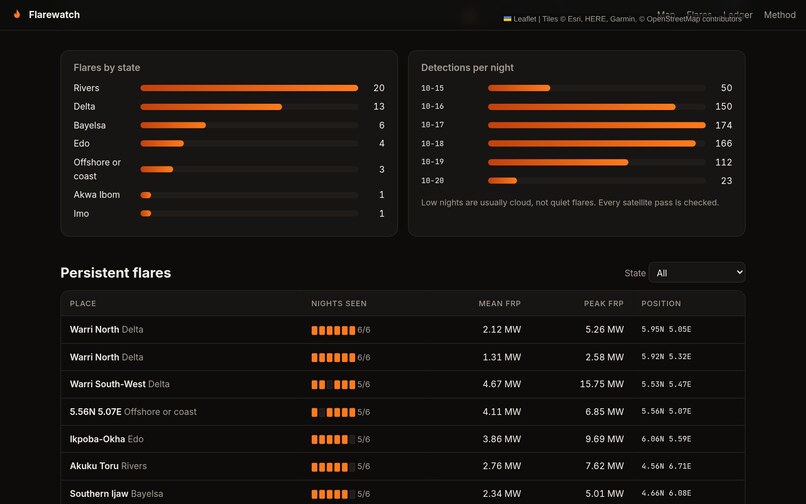Click the Flarewatch brand name
Viewport: 806px width, 504px height.
tap(54, 15)
